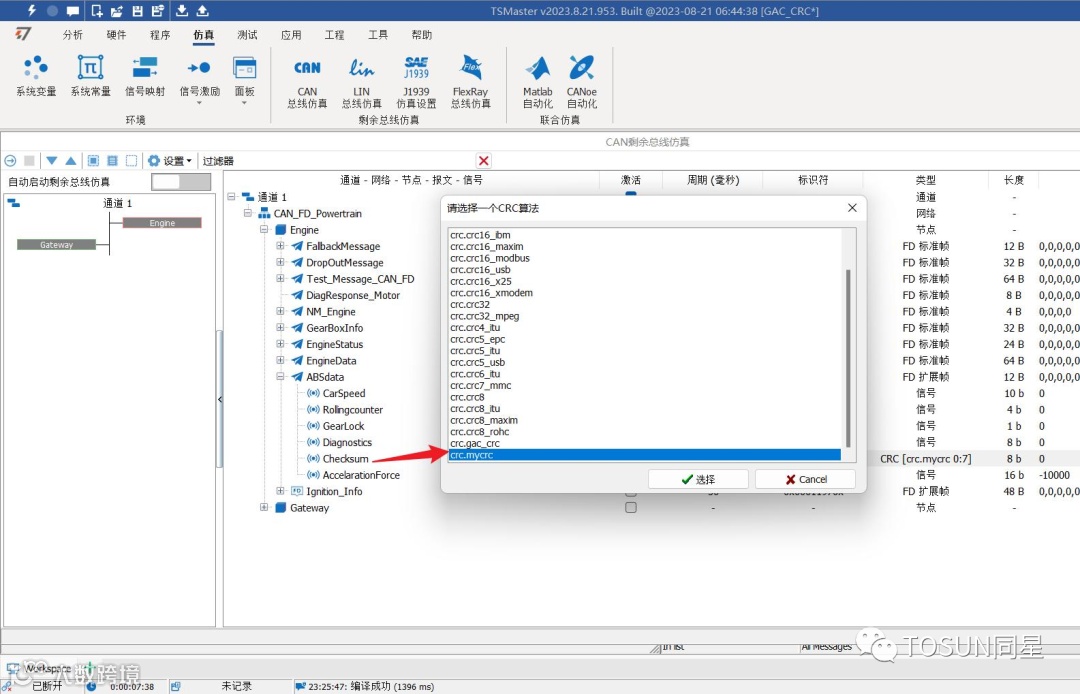Viewport: 1080px width, 694px height.
Task: Expand the FallbackMessage node
Action: pos(280,246)
